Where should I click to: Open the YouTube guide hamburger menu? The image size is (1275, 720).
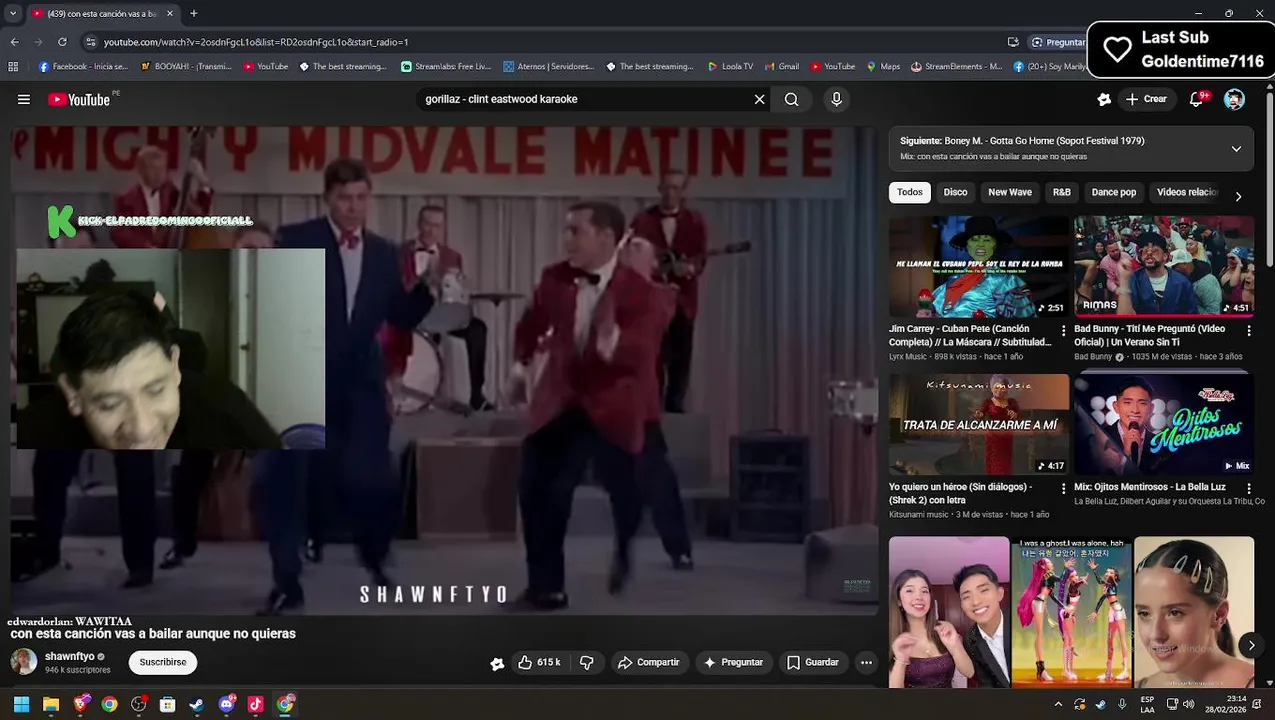(x=24, y=99)
